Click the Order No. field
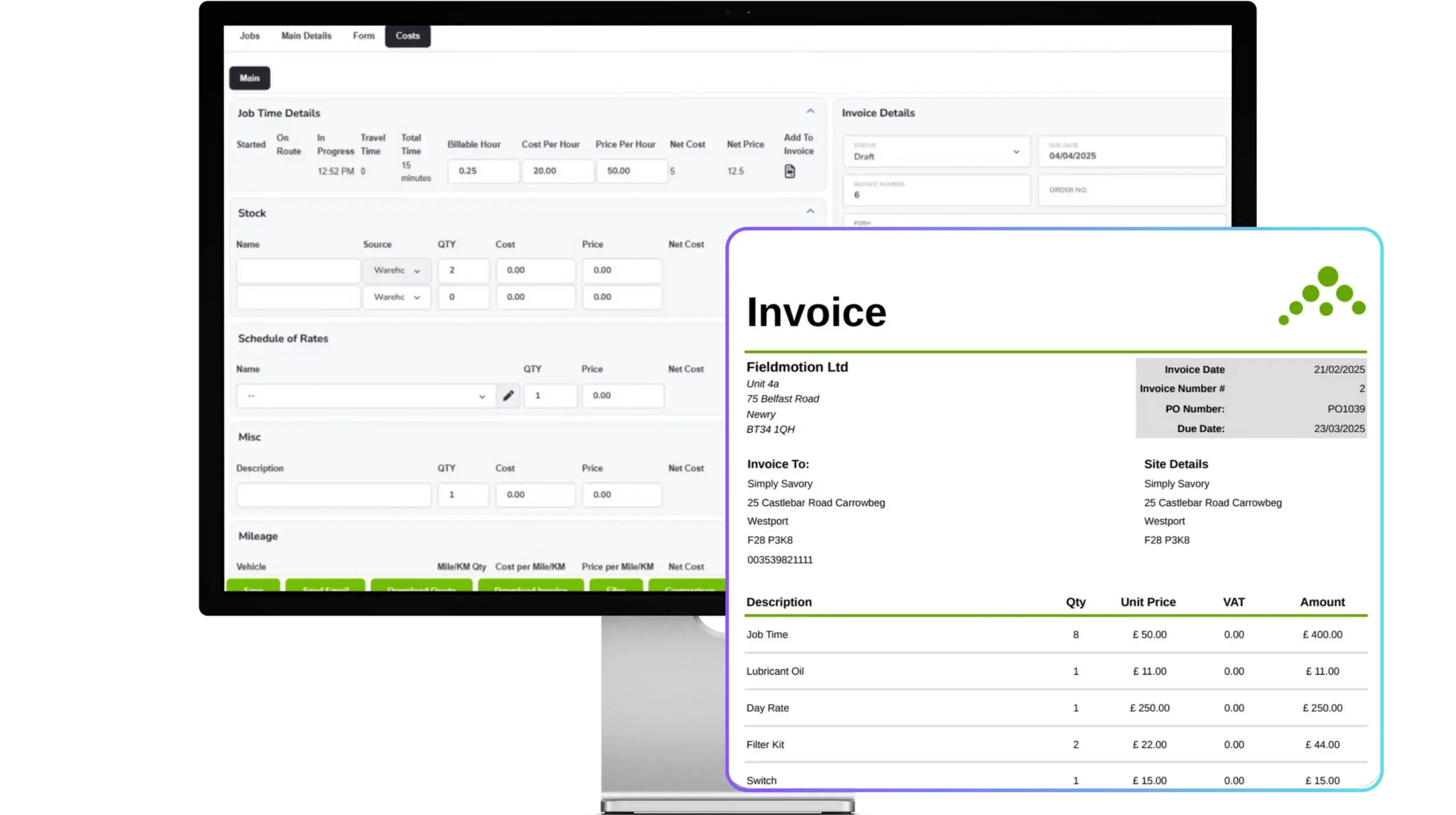1456x815 pixels. pos(1132,191)
